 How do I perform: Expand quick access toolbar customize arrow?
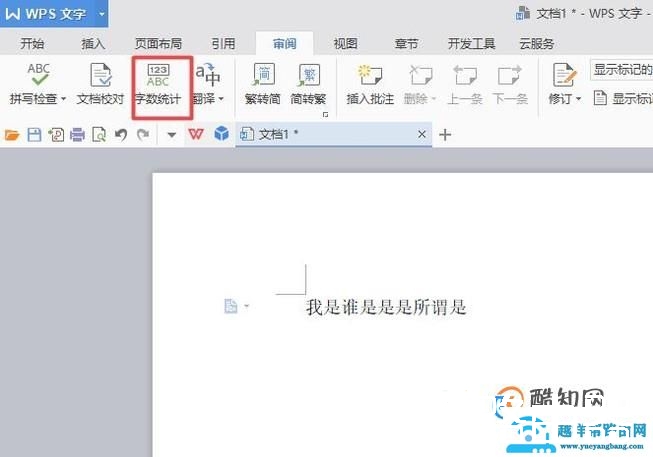point(172,135)
